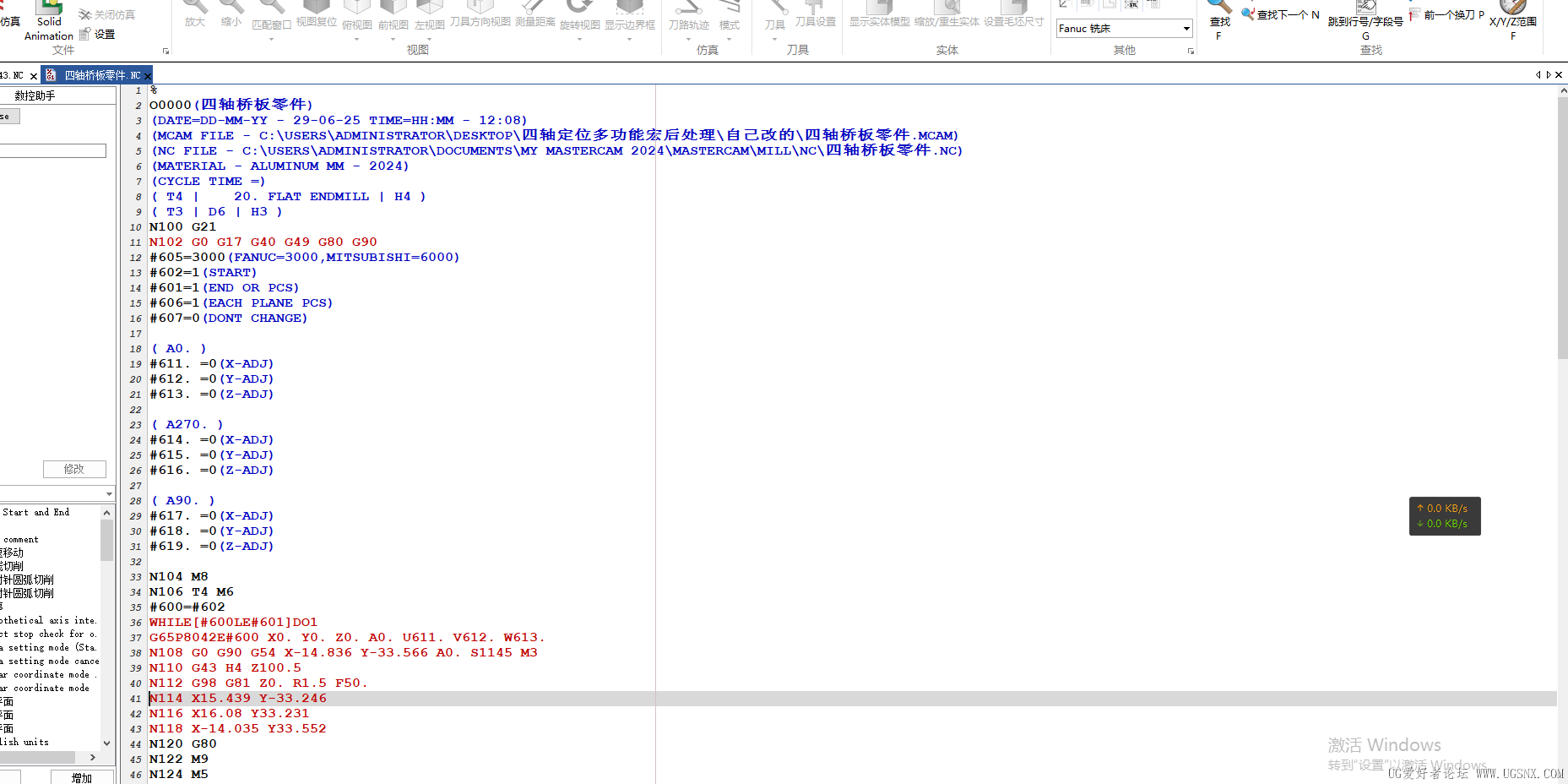Expand the 显示边界框 dropdown arrow

pos(629,39)
